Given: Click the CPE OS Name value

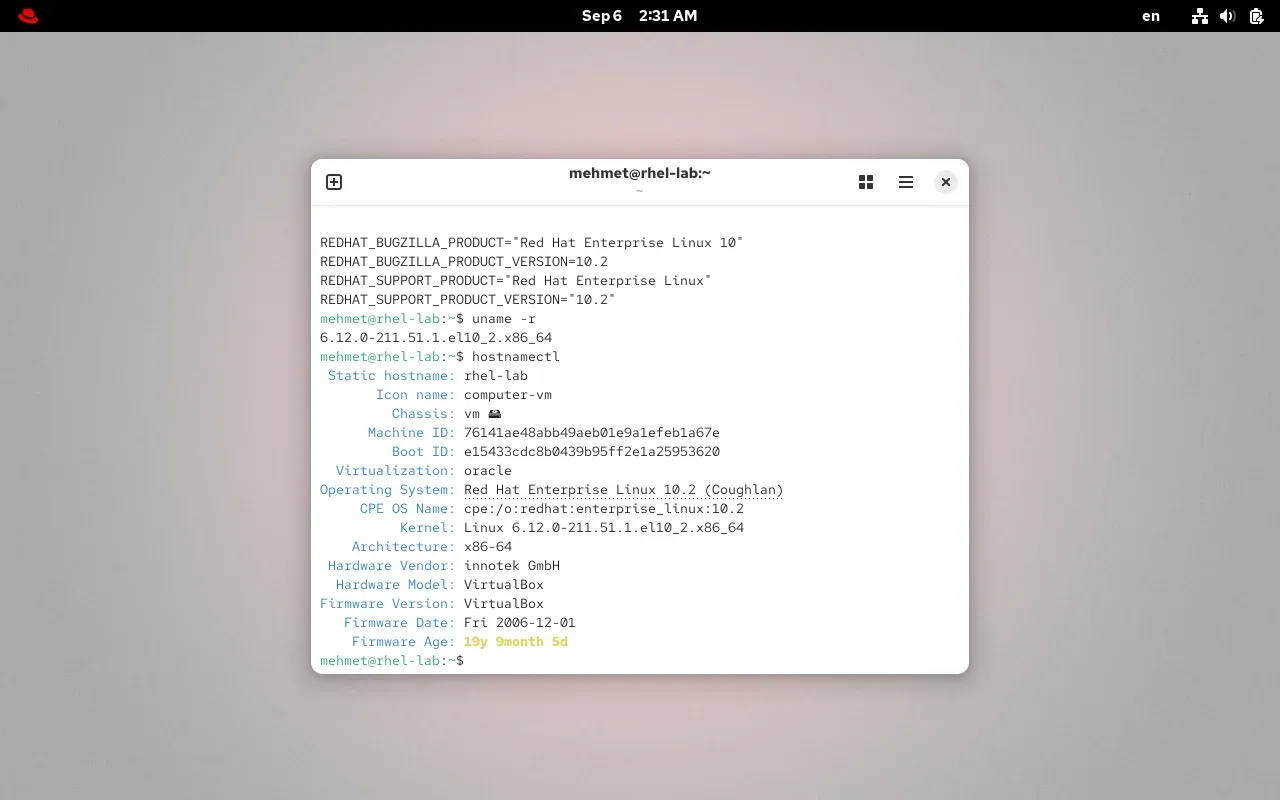Looking at the screenshot, I should (x=604, y=509).
